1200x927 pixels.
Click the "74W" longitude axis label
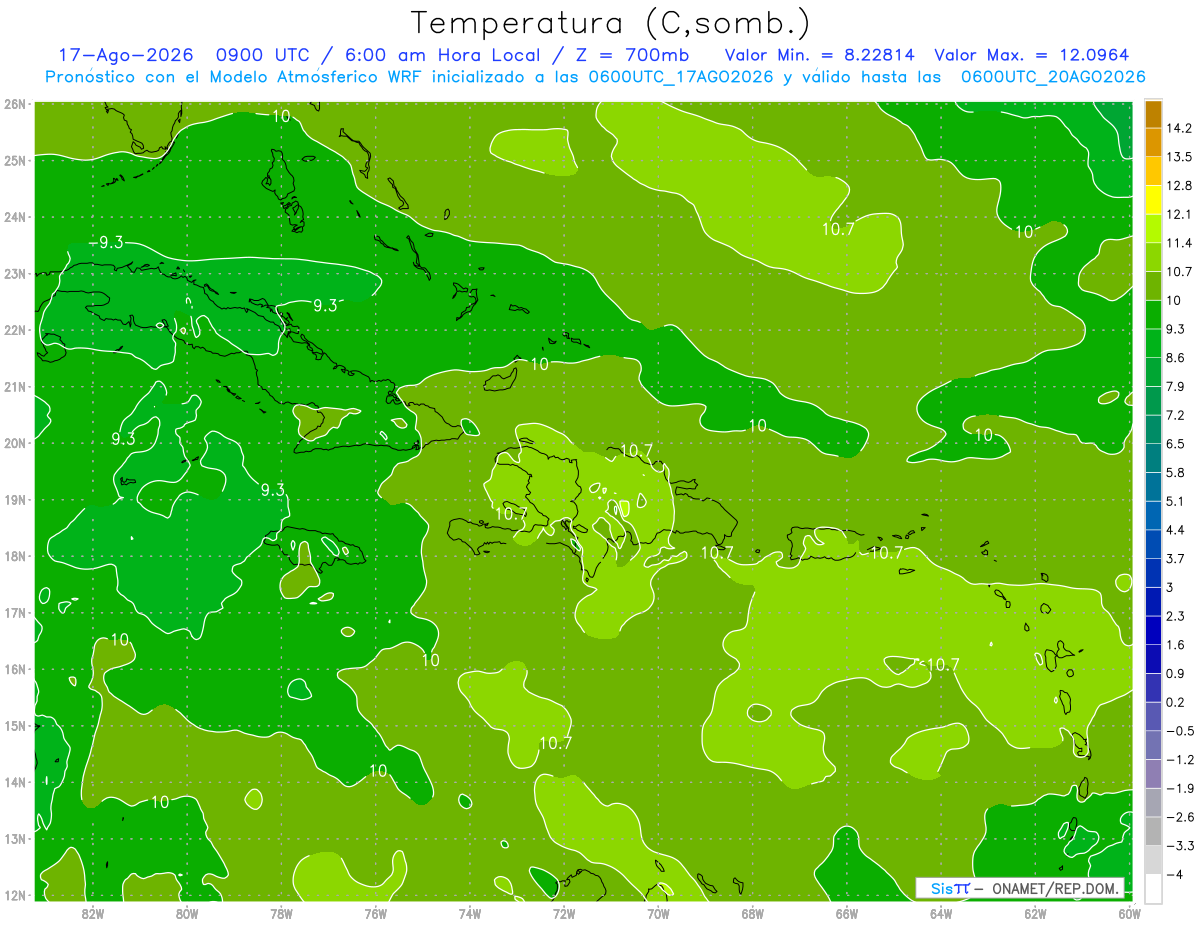point(470,913)
